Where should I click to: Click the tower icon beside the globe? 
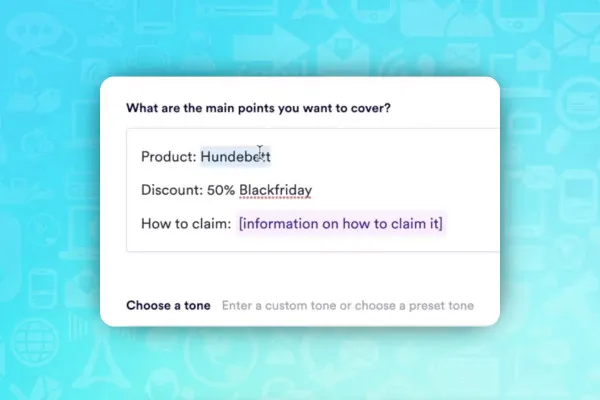click(103, 362)
